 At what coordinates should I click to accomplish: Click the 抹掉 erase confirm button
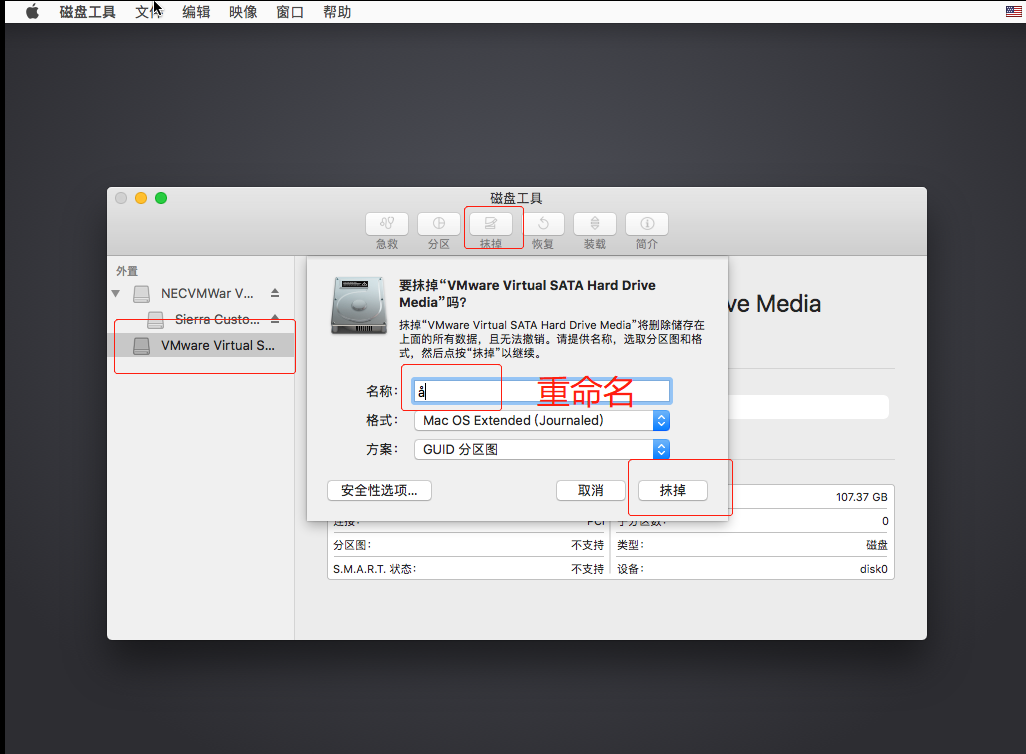click(673, 490)
